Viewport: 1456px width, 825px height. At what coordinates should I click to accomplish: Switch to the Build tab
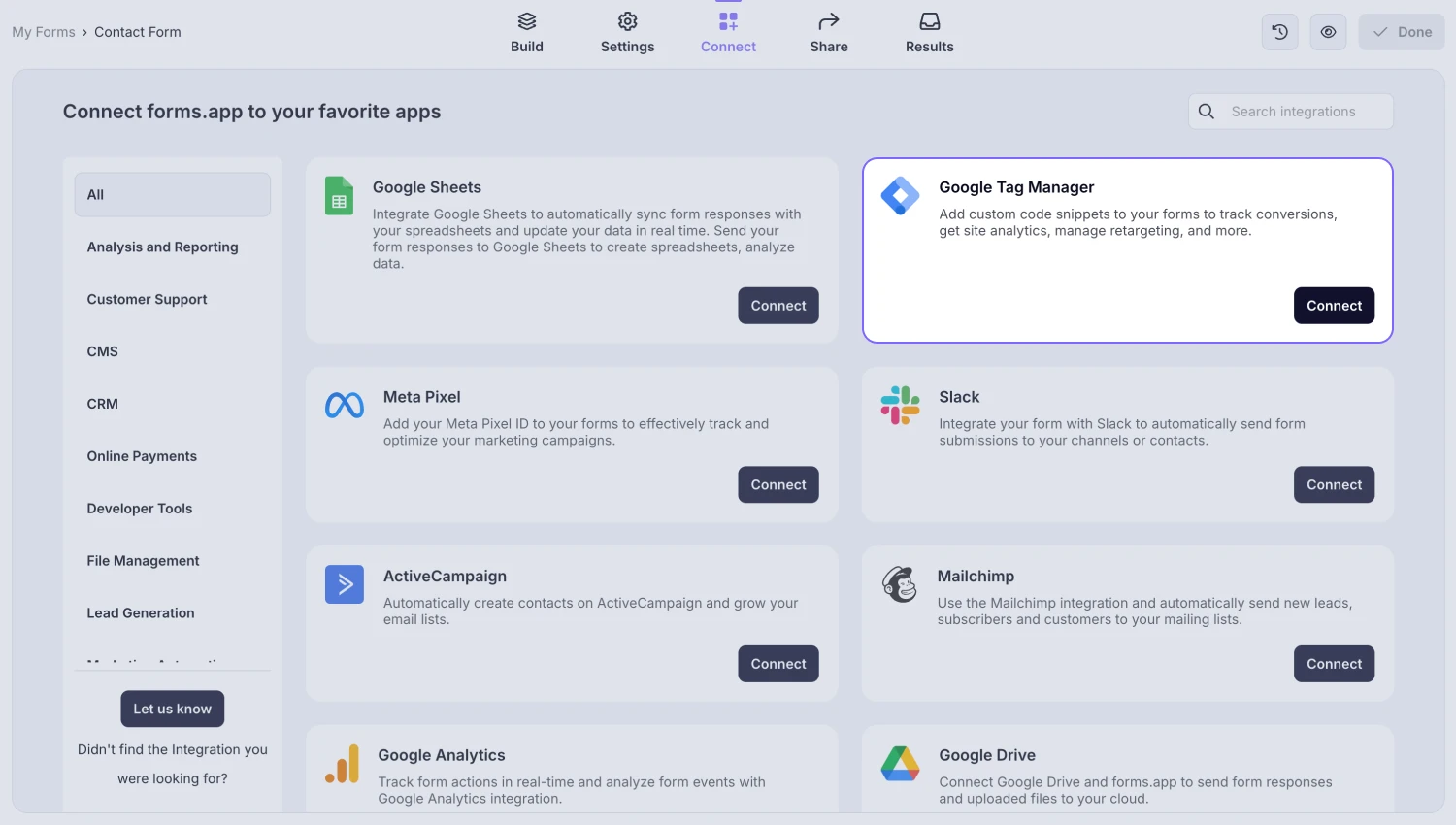[527, 32]
